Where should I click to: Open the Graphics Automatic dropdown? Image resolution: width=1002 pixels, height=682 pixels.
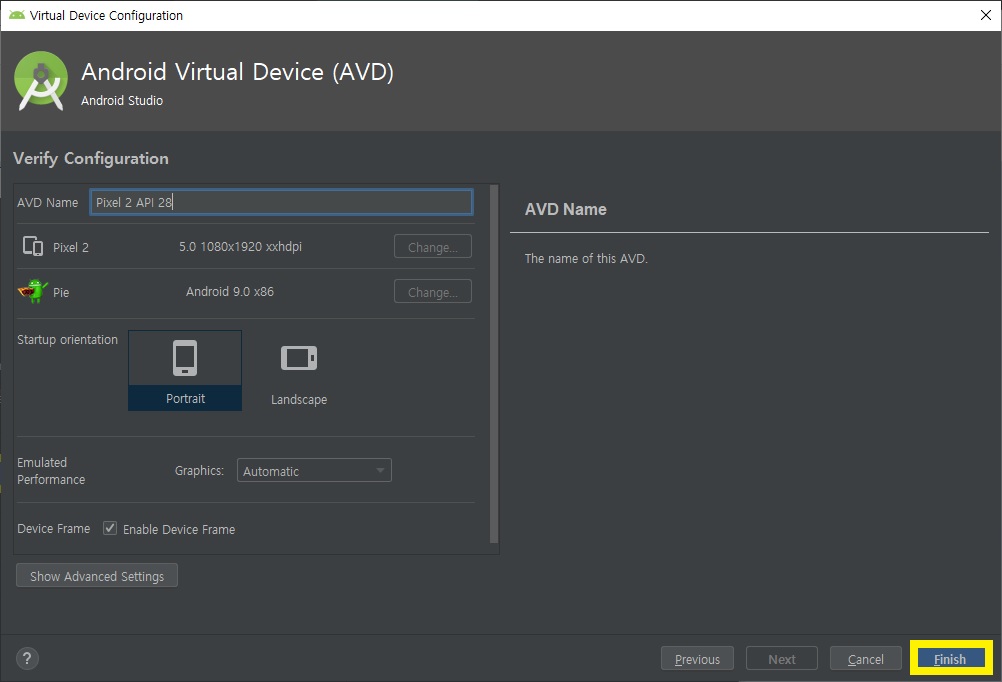314,470
